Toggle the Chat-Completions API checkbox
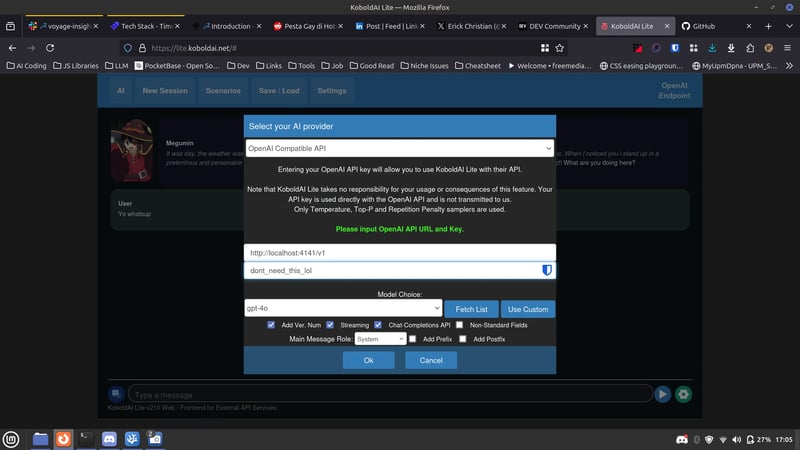The width and height of the screenshot is (800, 450). (378, 324)
